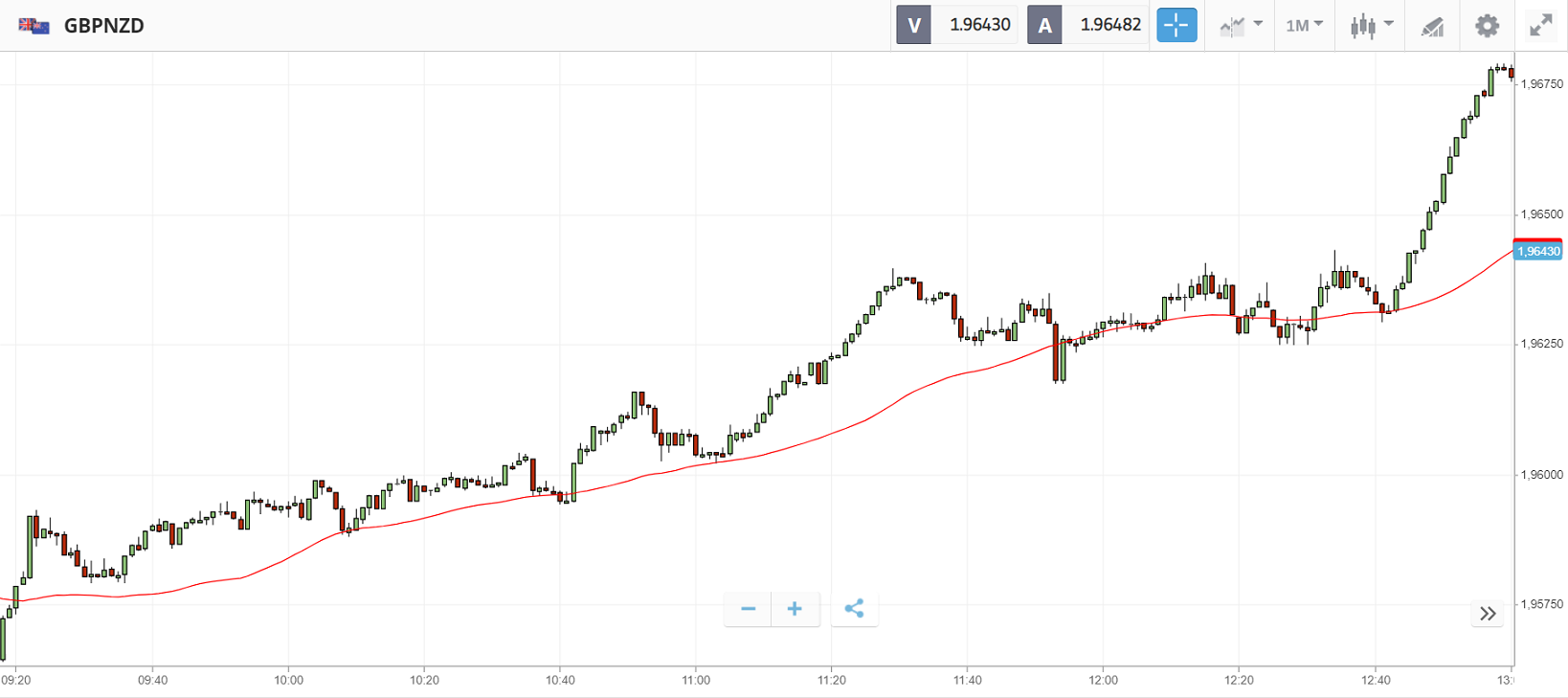
Task: Click the 1.96500 price axis label
Action: (1541, 214)
